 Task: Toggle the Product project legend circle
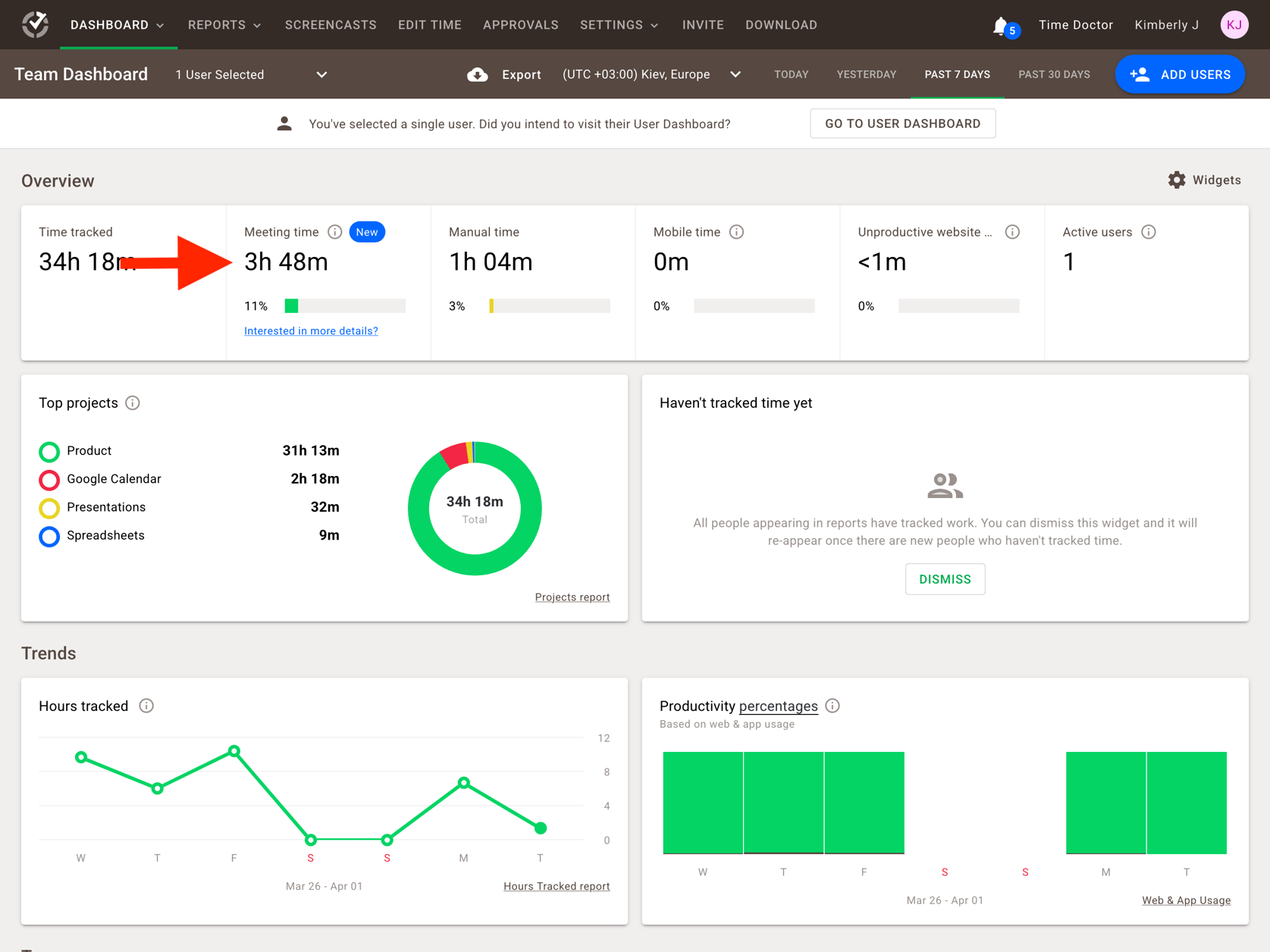[49, 452]
